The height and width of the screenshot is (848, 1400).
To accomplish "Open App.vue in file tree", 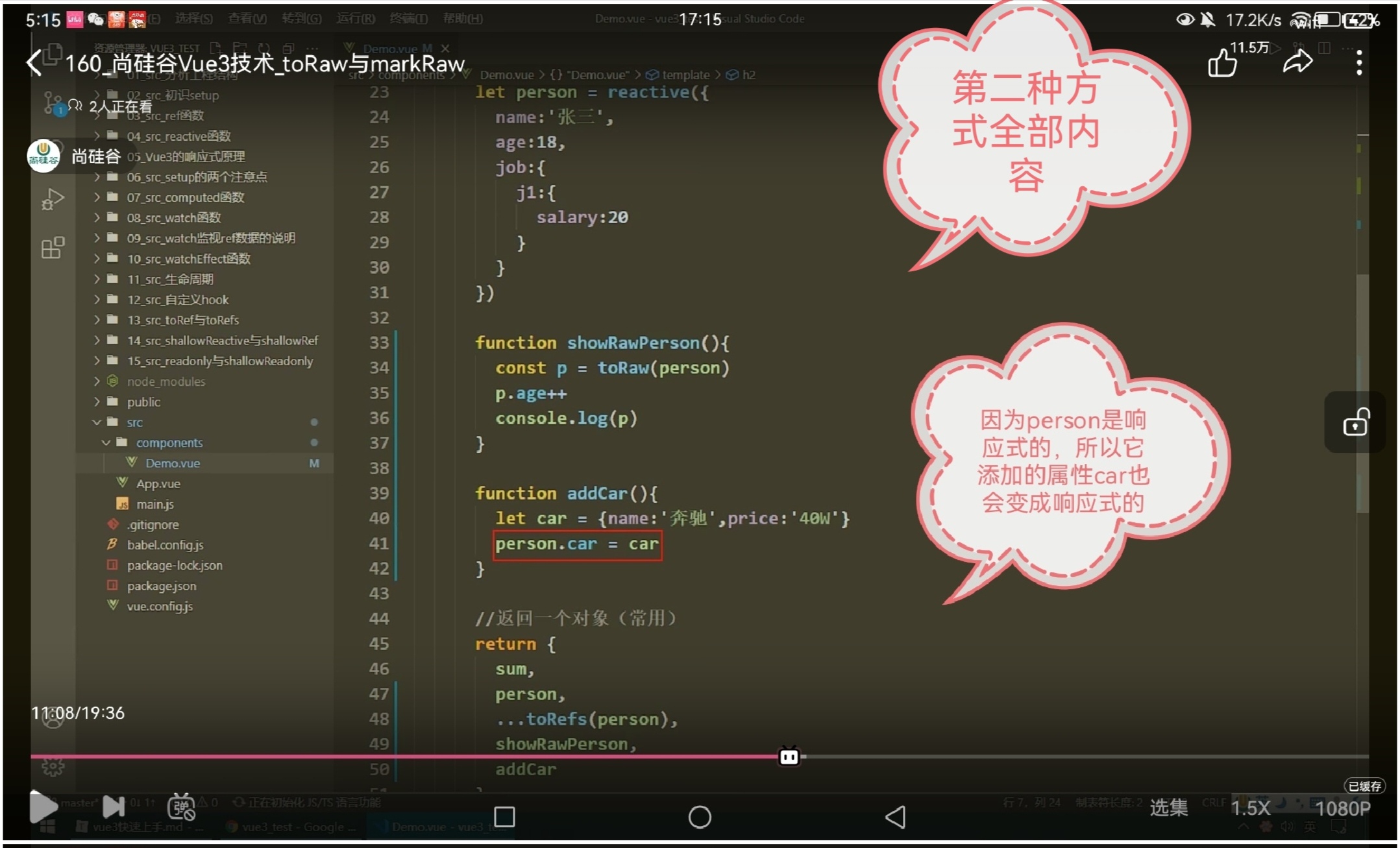I will click(158, 483).
